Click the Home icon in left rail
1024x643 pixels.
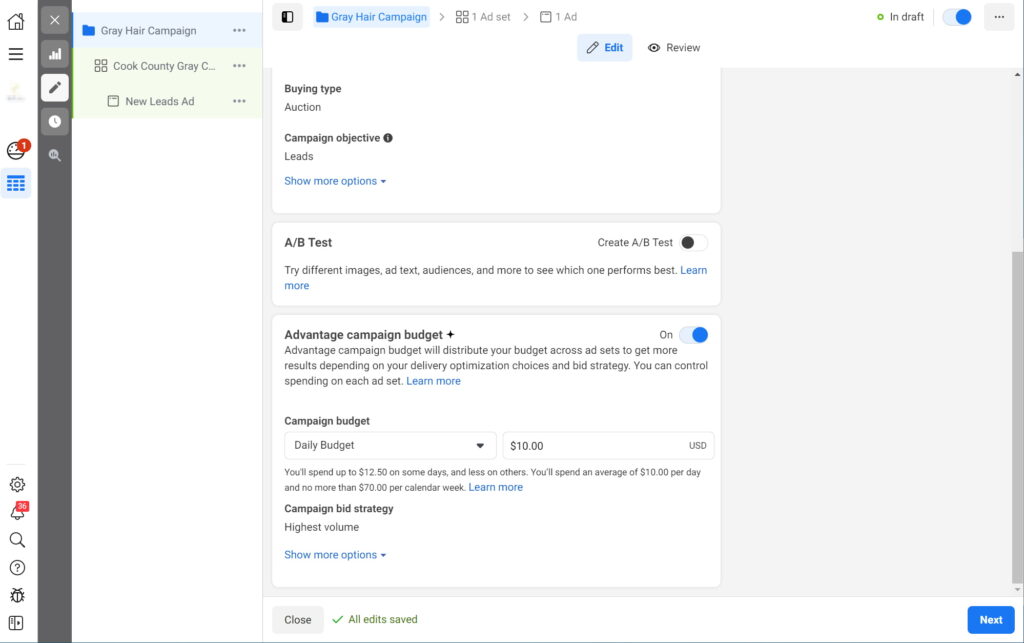[16, 20]
